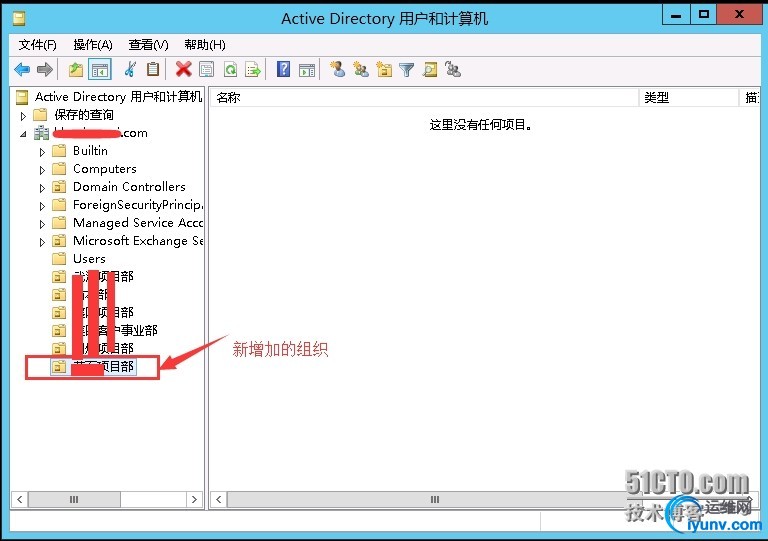Image resolution: width=768 pixels, height=541 pixels.
Task: Click the tree pane scroll-left arrow
Action: tap(20, 499)
